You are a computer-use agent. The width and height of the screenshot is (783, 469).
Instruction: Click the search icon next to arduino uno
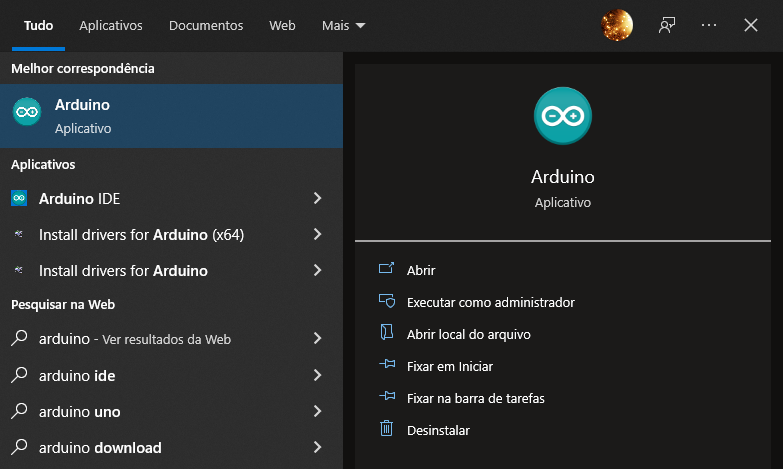click(19, 411)
